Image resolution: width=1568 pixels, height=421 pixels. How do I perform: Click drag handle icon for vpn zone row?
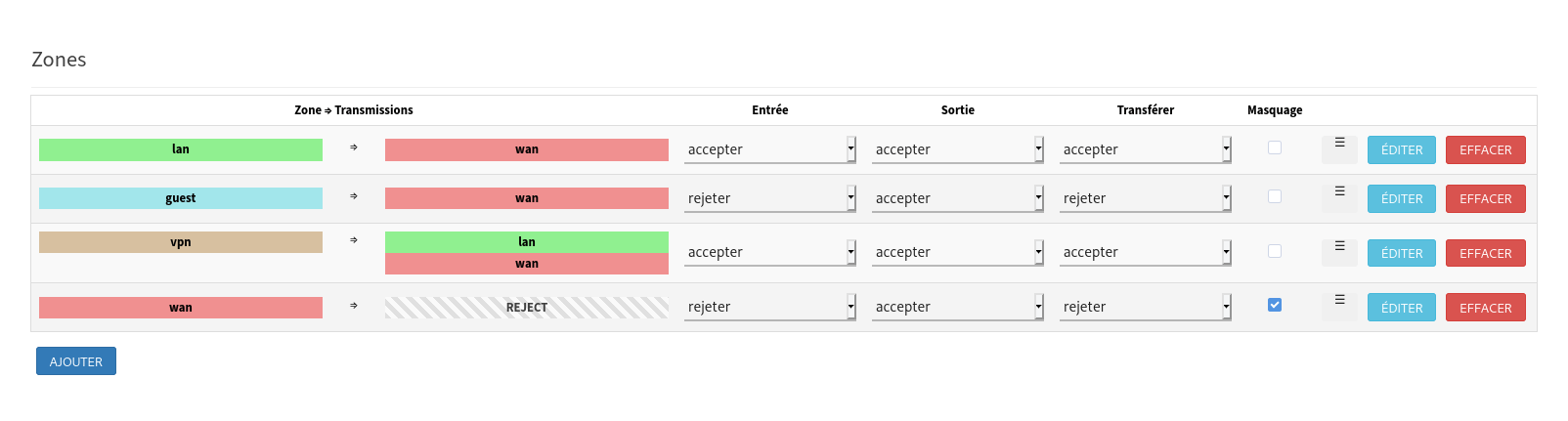pyautogui.click(x=1339, y=252)
